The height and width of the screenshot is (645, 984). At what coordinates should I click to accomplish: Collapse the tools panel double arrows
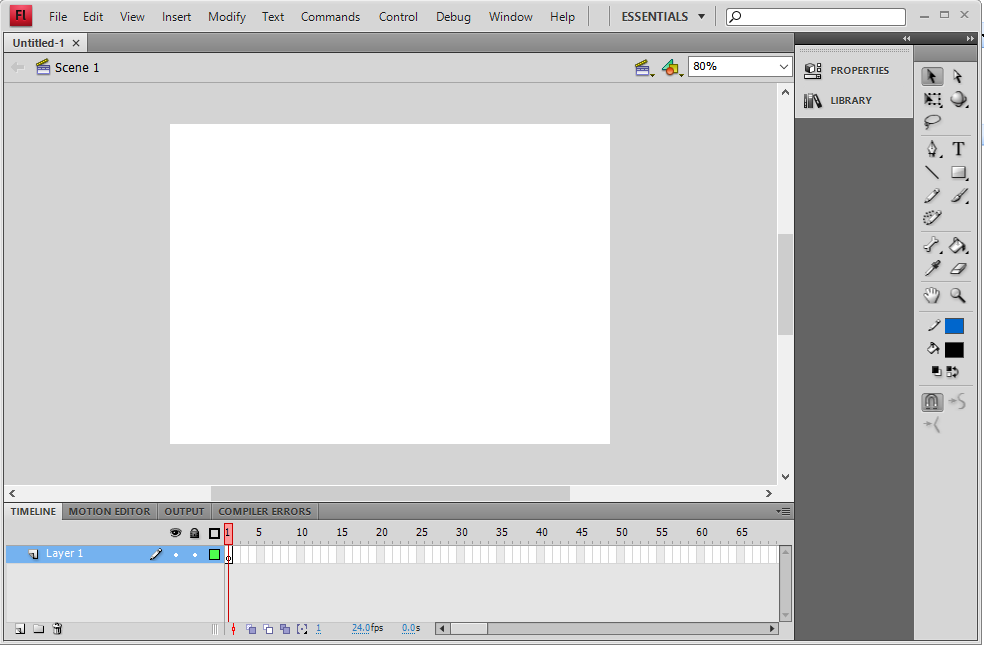pos(970,39)
